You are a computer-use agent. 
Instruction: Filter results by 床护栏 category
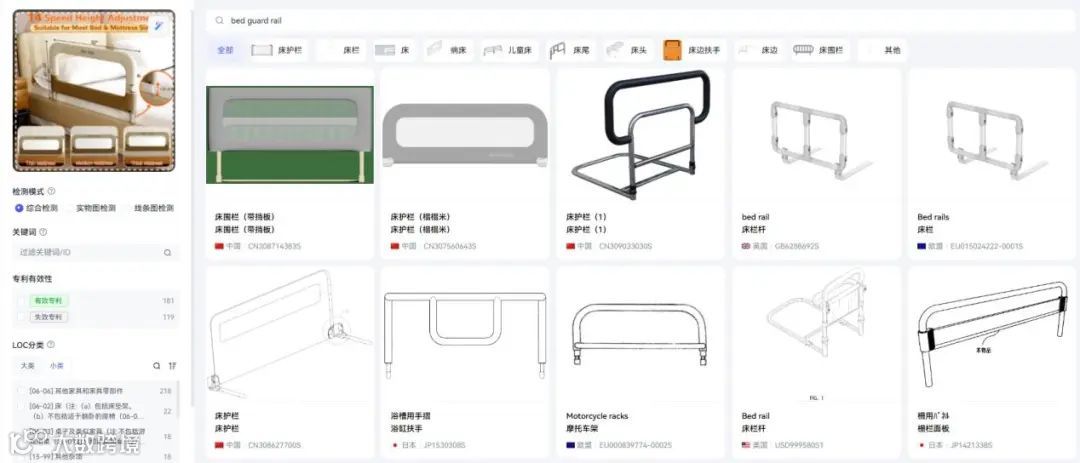pos(278,50)
